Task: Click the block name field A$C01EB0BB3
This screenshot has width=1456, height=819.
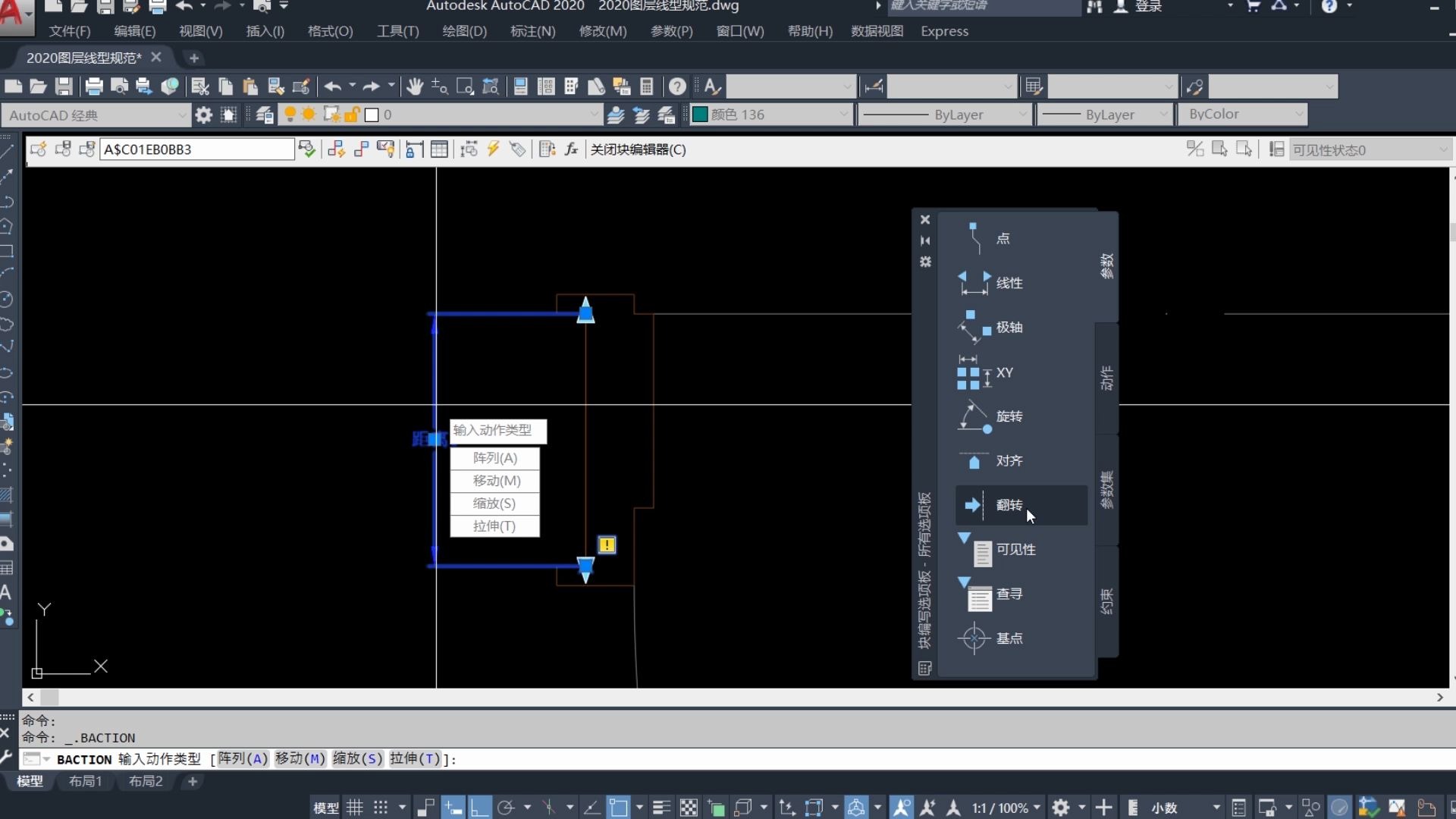Action: pyautogui.click(x=196, y=149)
